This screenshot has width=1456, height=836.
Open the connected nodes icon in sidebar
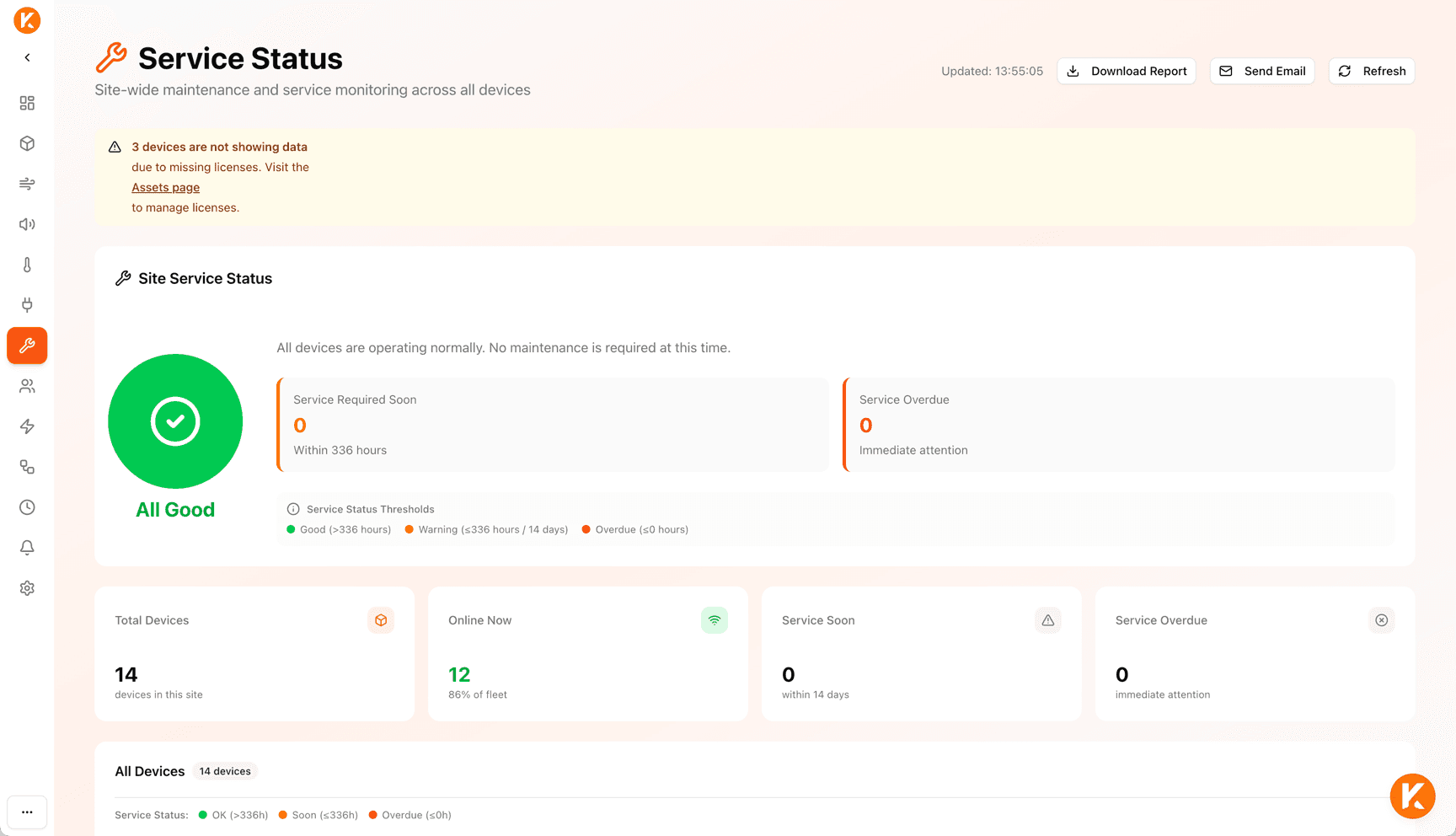(27, 467)
